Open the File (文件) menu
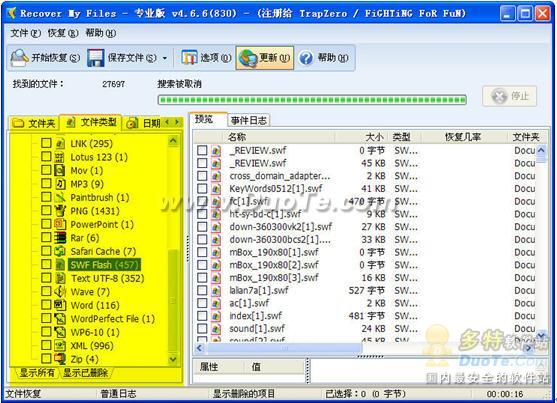This screenshot has width=557, height=403. tap(25, 33)
